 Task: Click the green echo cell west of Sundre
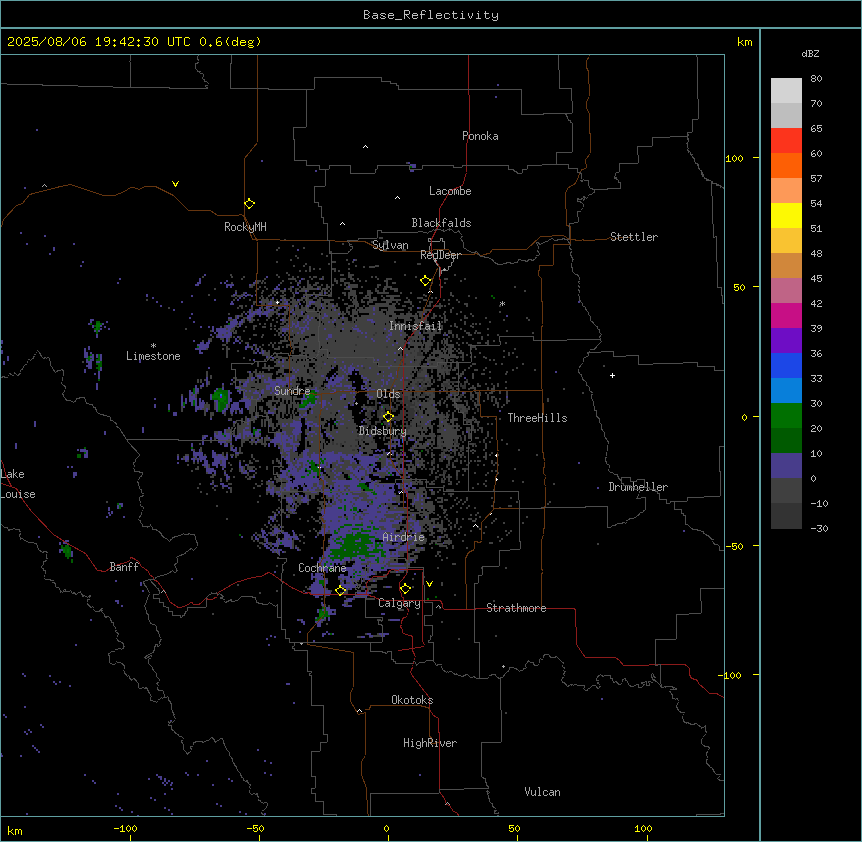tap(221, 398)
